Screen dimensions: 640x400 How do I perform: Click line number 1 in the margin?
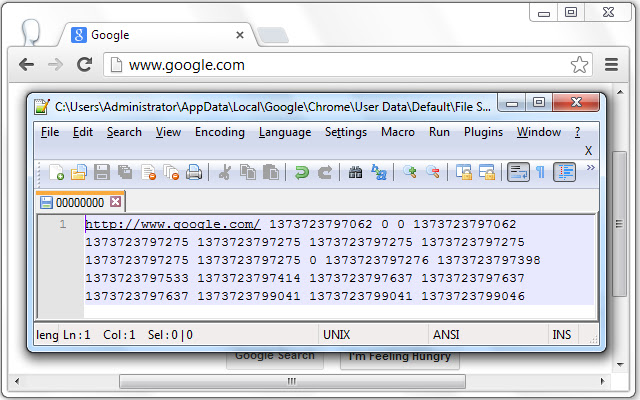click(x=62, y=224)
